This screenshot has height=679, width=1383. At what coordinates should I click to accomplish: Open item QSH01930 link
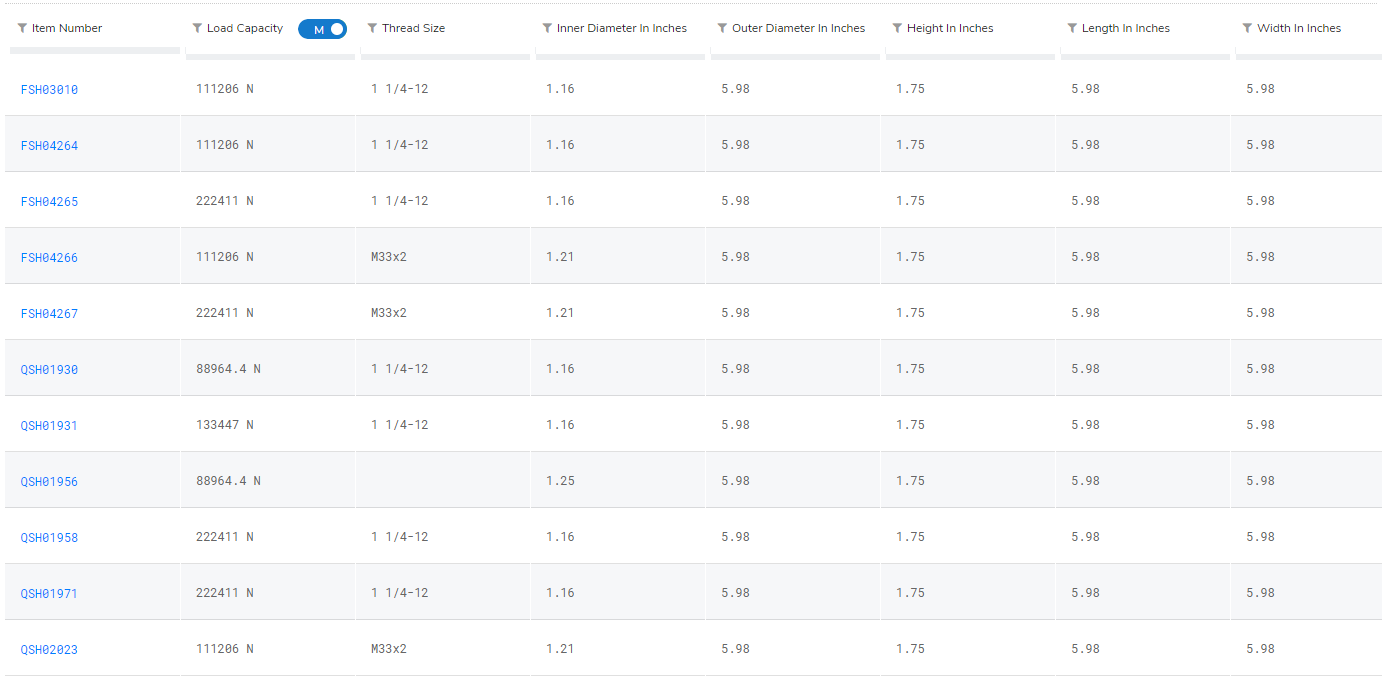click(x=49, y=370)
